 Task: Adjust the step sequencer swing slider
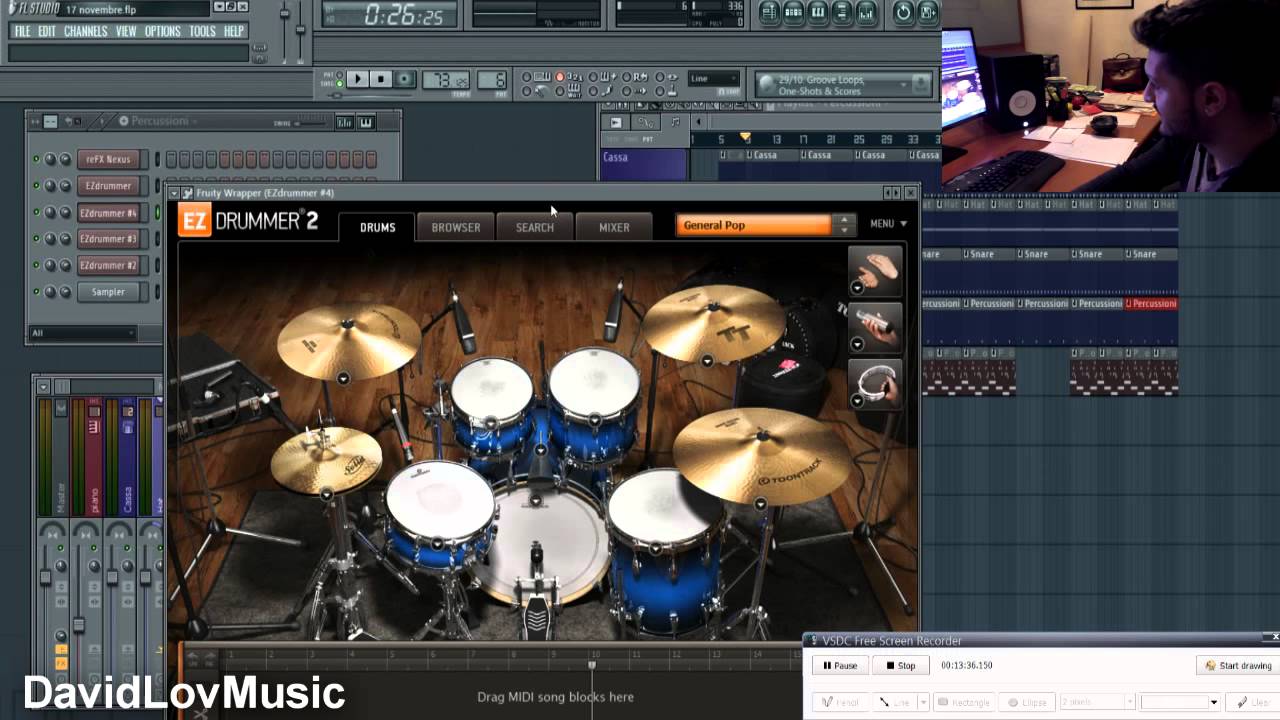tap(313, 122)
